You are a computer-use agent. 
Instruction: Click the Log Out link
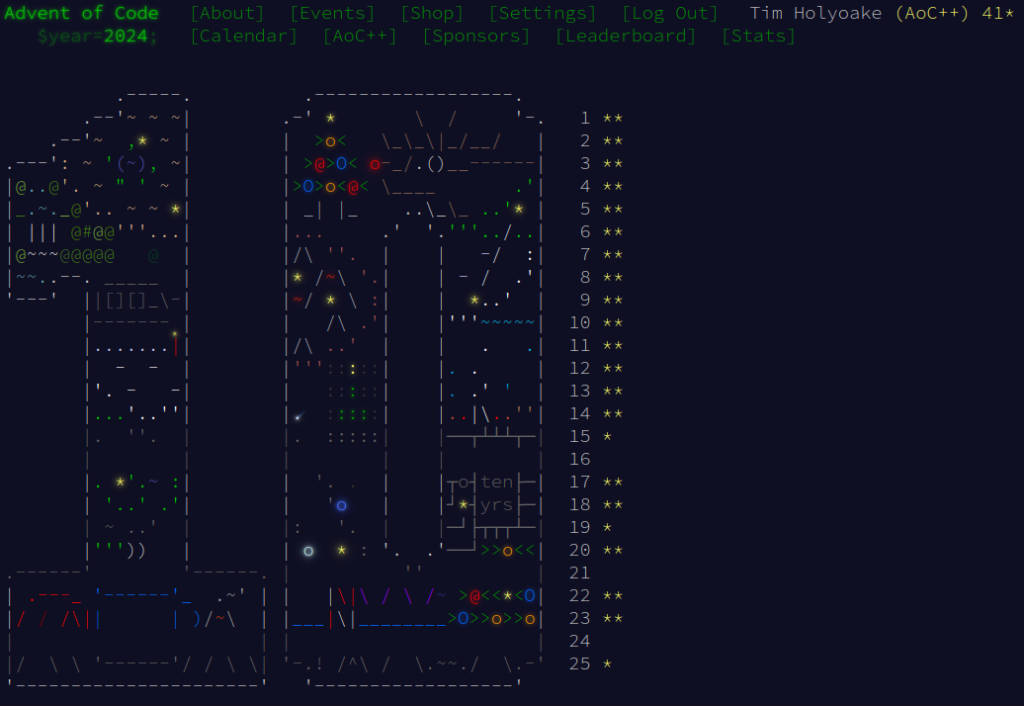pos(670,13)
